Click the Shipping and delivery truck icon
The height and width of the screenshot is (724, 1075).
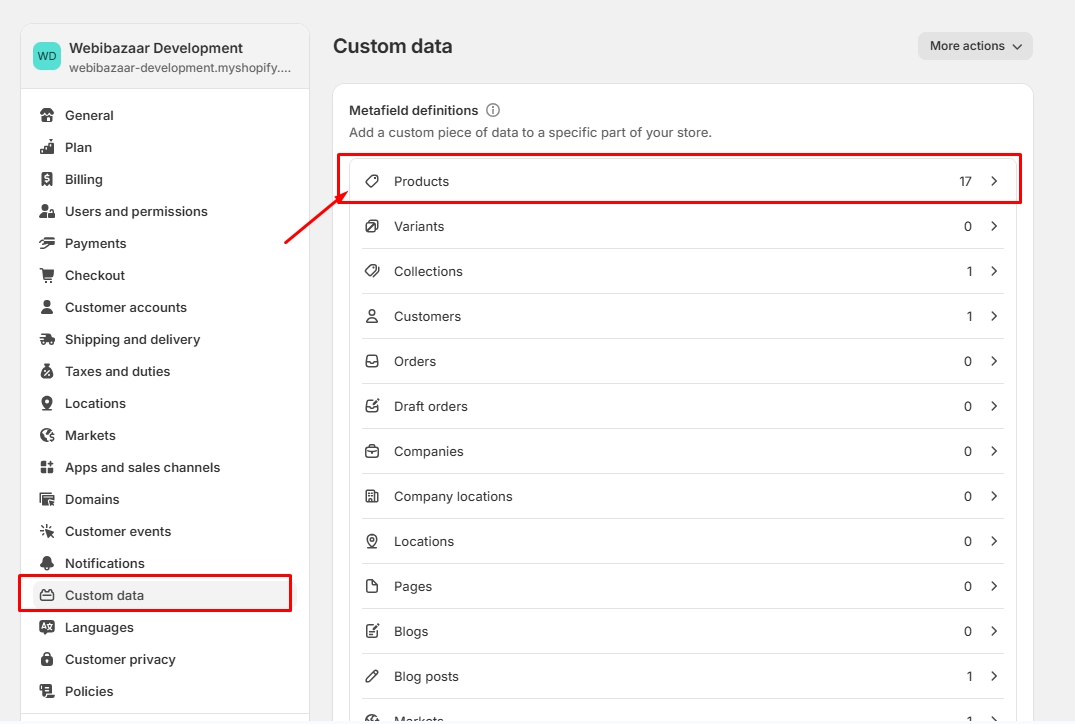click(x=47, y=339)
